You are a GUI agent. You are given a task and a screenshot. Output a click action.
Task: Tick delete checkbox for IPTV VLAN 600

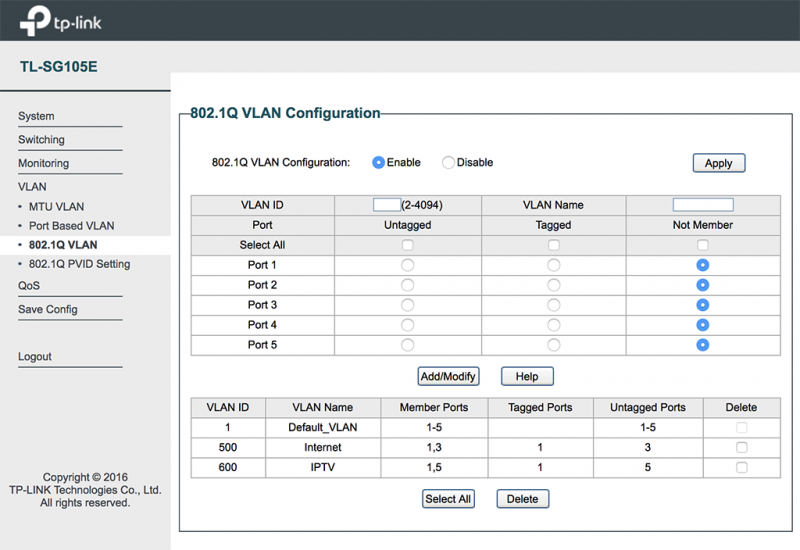[742, 467]
